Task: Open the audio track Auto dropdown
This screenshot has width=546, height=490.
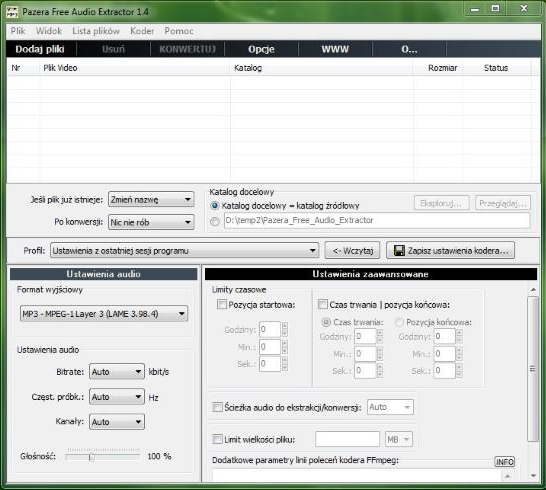Action: click(390, 407)
